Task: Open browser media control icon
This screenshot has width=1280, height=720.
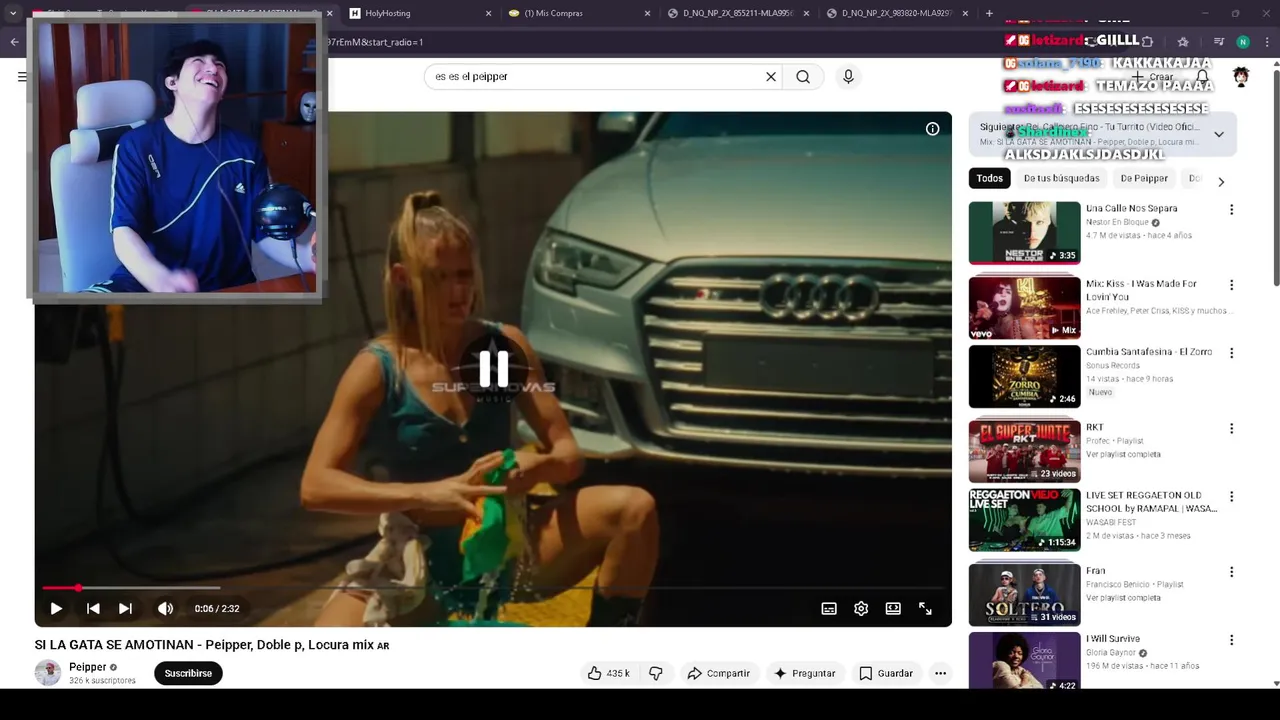Action: (x=1218, y=42)
